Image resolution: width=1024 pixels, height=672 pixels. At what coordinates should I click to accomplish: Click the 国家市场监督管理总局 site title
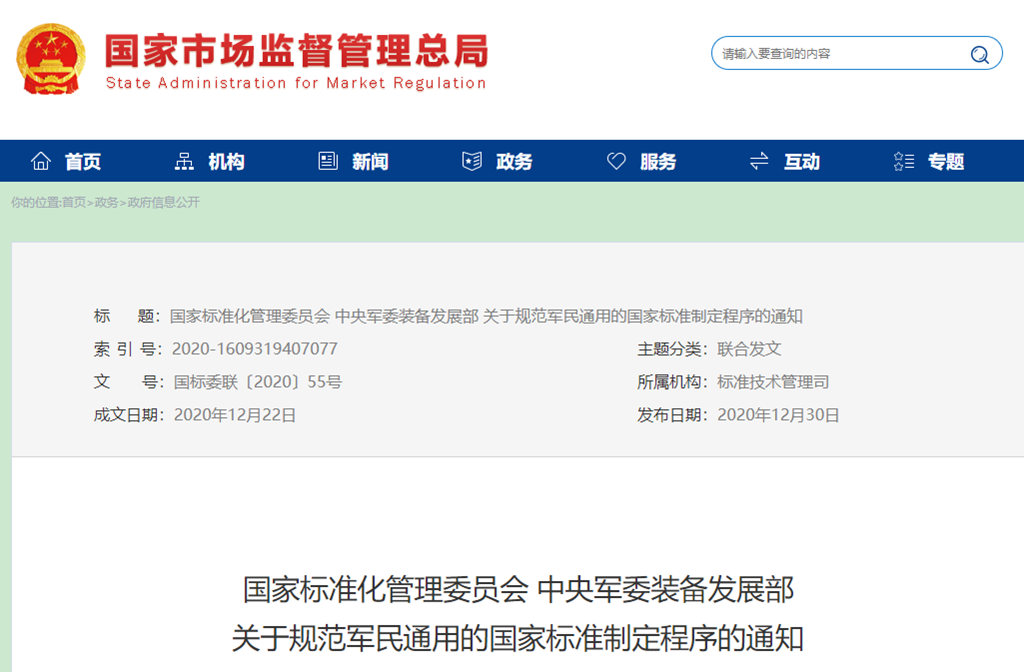pos(296,51)
